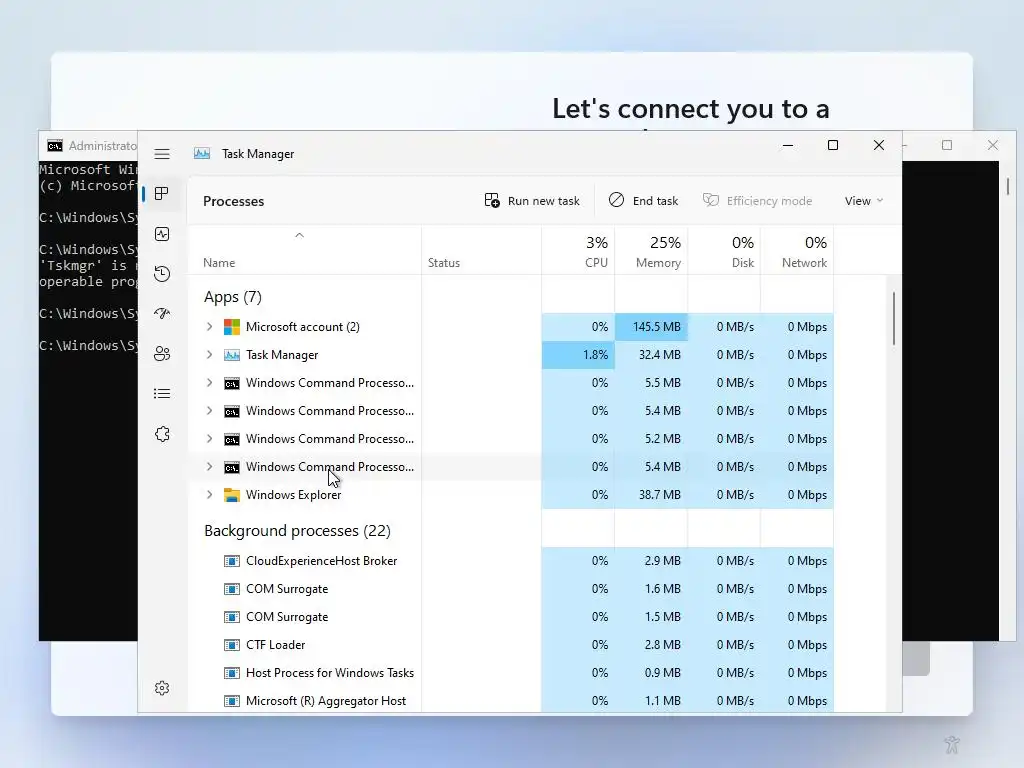Screen dimensions: 1024x768
Task: Click the column sort direction arrow
Action: (300, 235)
